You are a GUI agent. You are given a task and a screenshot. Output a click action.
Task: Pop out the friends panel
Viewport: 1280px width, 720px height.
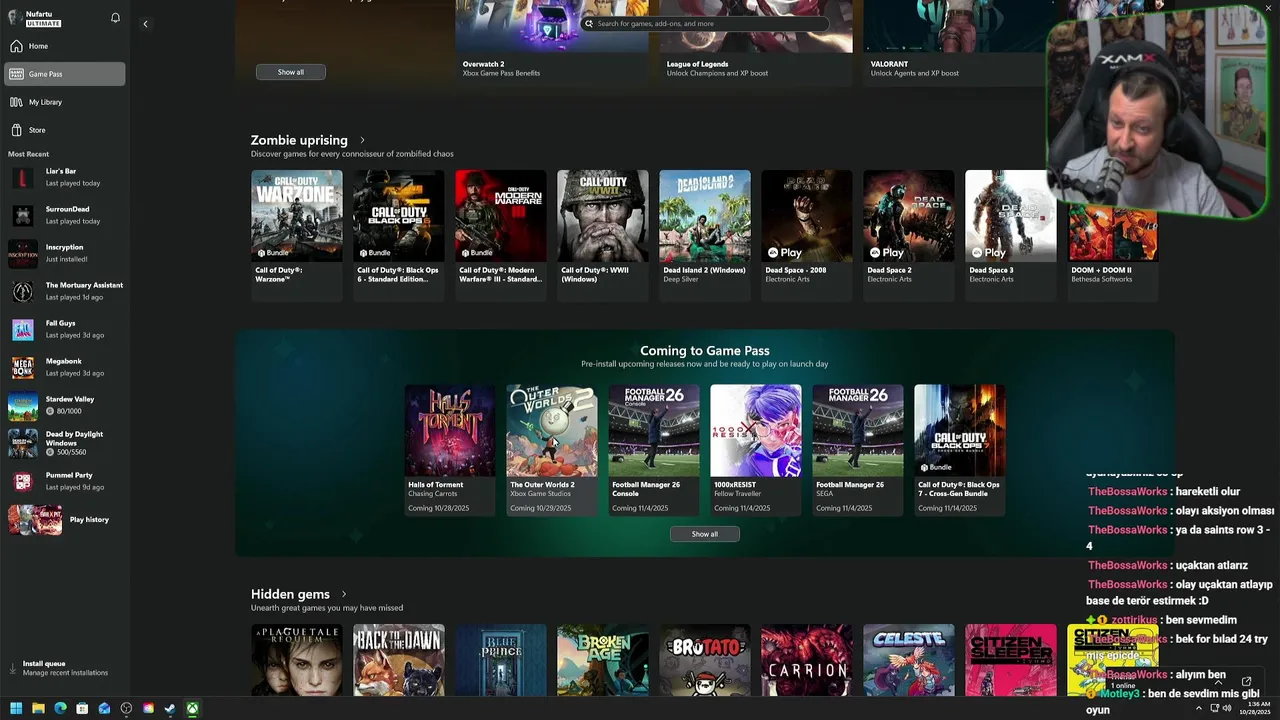[x=1246, y=681]
